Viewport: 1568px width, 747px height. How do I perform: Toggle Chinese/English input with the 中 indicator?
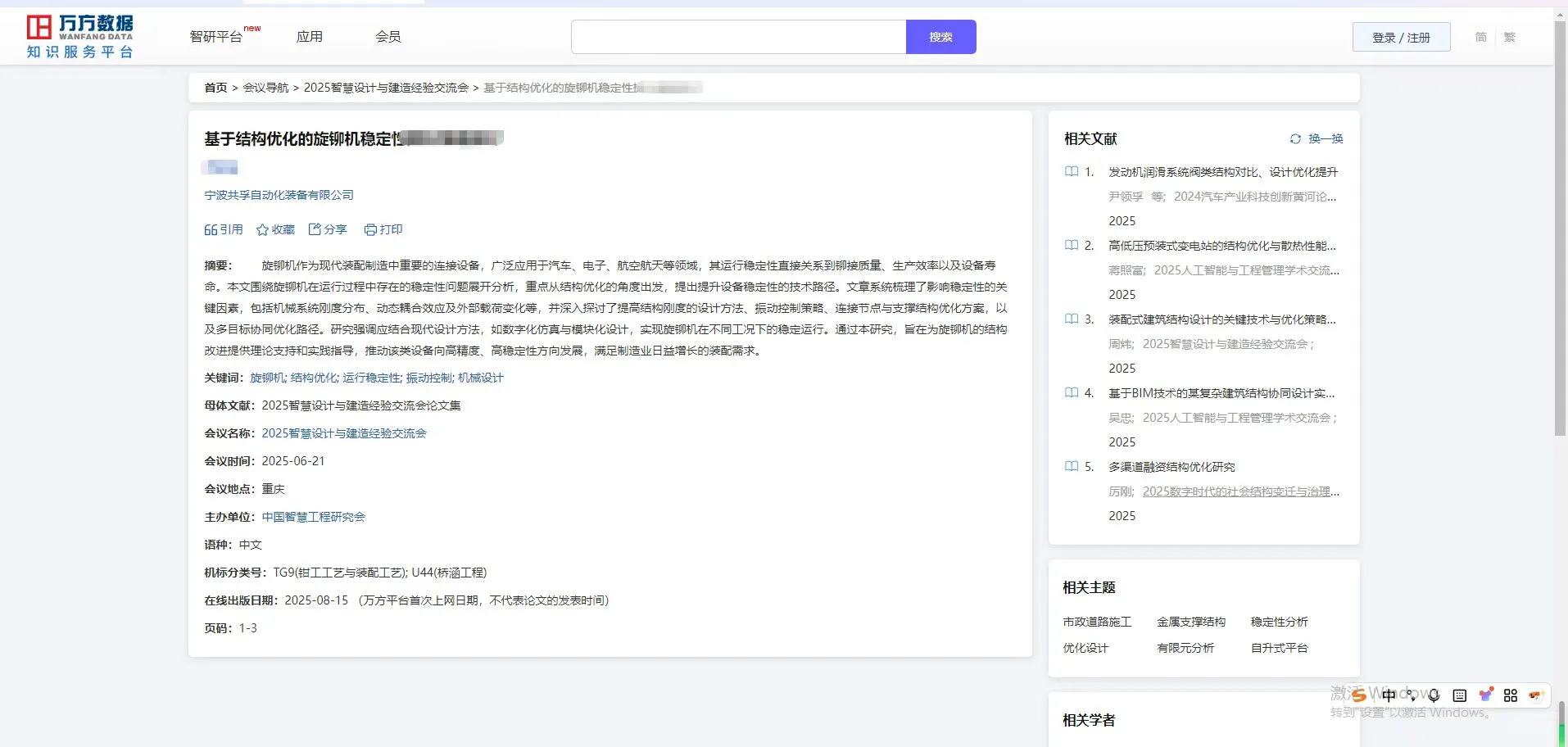1388,695
